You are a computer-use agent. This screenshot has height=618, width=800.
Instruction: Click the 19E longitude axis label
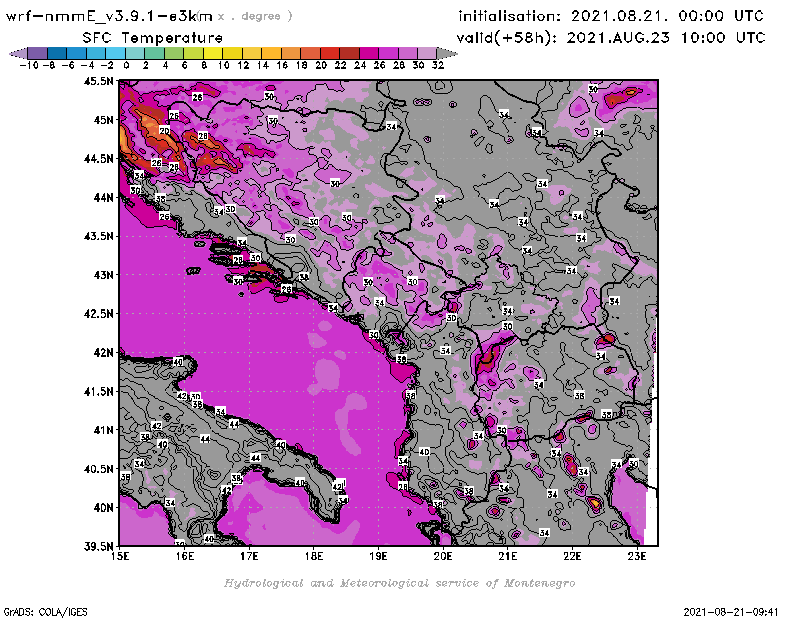click(378, 555)
